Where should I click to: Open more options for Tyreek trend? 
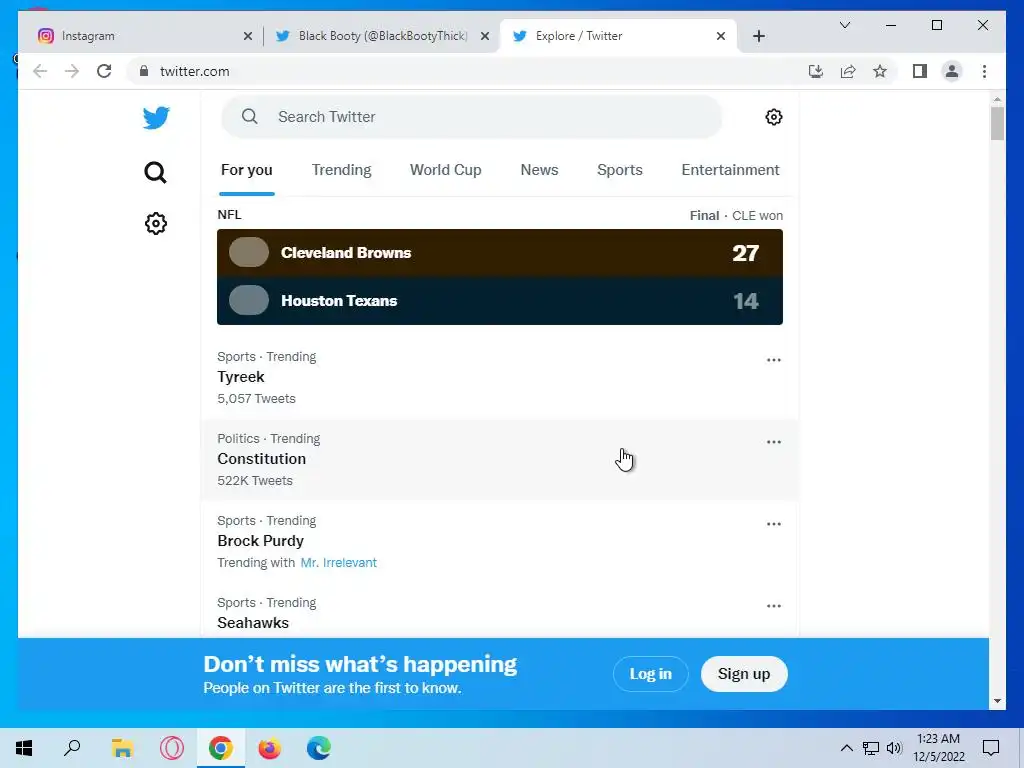pos(773,360)
